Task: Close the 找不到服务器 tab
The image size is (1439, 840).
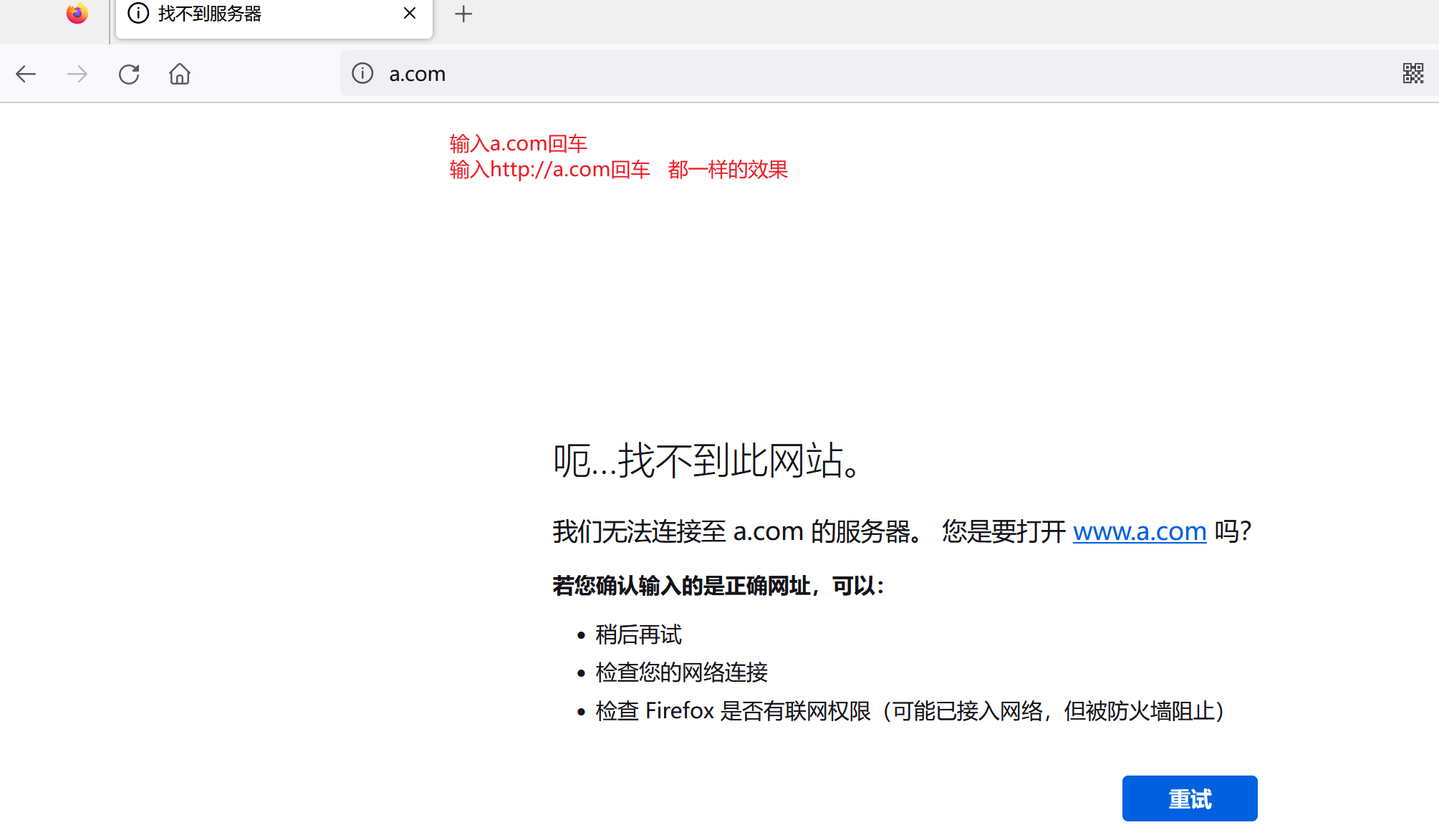Action: [410, 14]
